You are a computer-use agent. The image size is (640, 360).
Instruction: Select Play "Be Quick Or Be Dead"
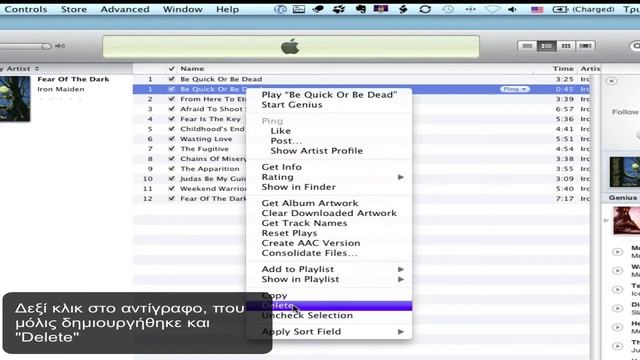[x=329, y=95]
